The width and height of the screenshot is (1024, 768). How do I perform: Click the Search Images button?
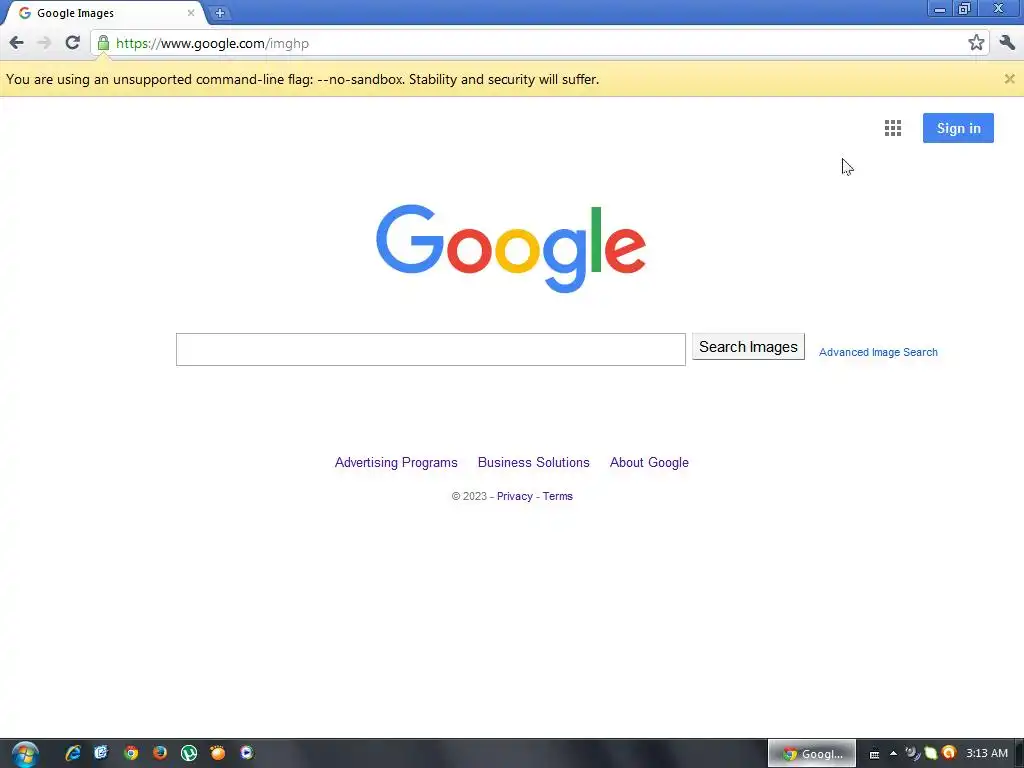point(748,347)
